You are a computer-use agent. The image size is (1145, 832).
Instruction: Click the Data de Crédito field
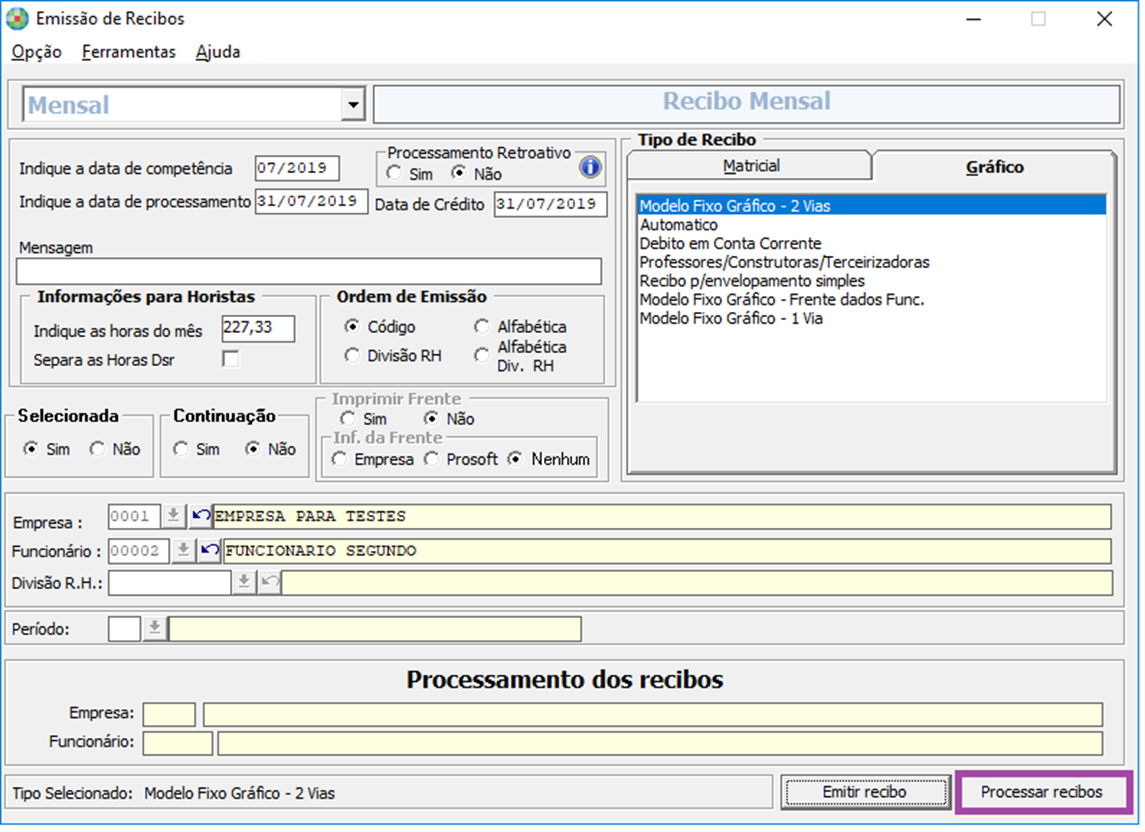pyautogui.click(x=551, y=205)
